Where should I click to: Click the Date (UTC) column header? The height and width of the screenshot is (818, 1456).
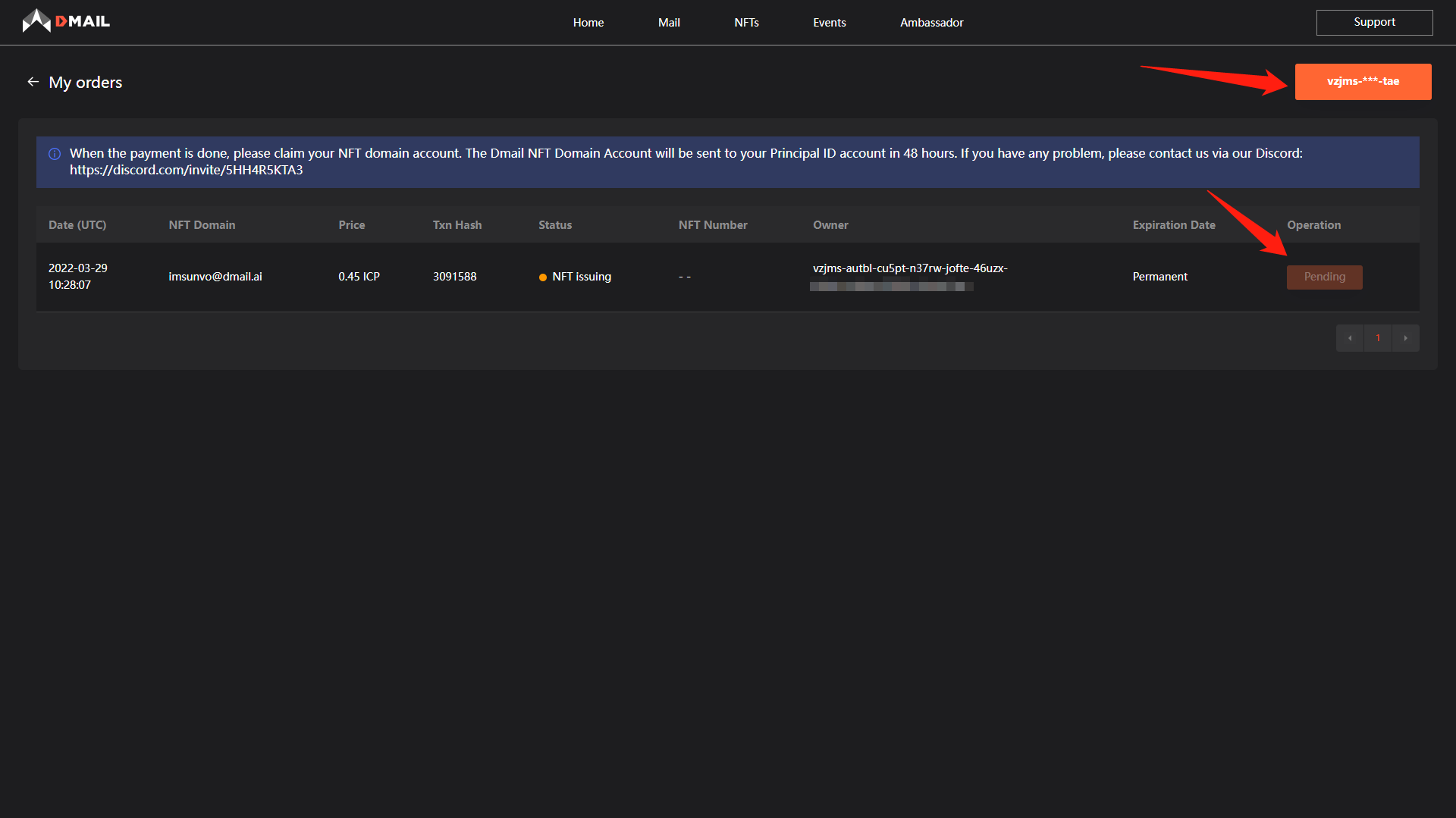[x=77, y=225]
